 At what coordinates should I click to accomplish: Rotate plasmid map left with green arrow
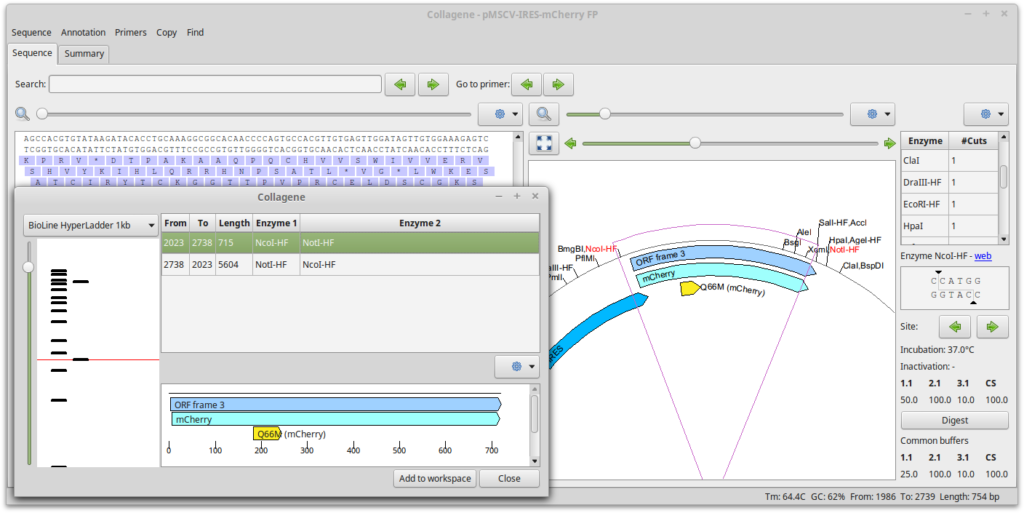click(571, 144)
